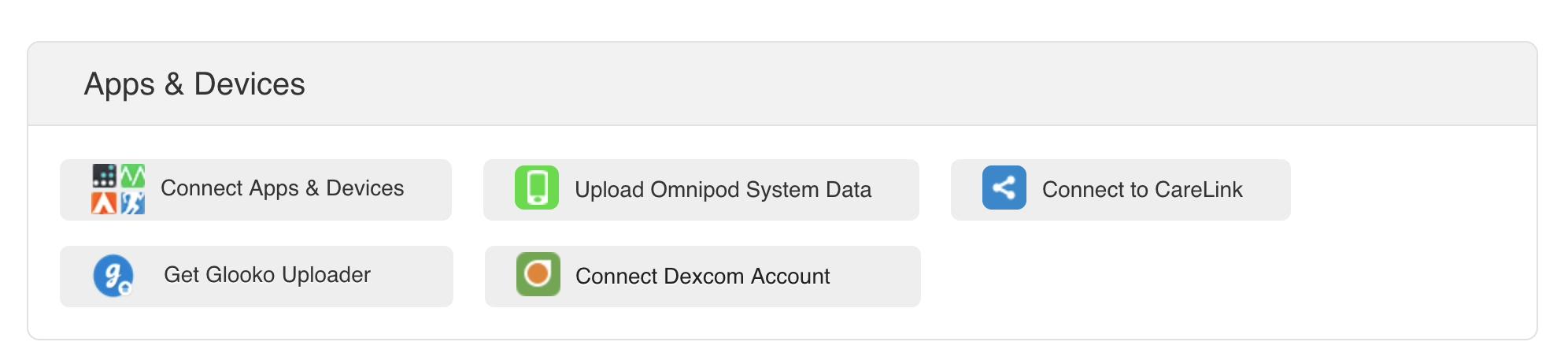Image resolution: width=1568 pixels, height=364 pixels.
Task: Click the gray Apps & Devices header bar
Action: (782, 84)
